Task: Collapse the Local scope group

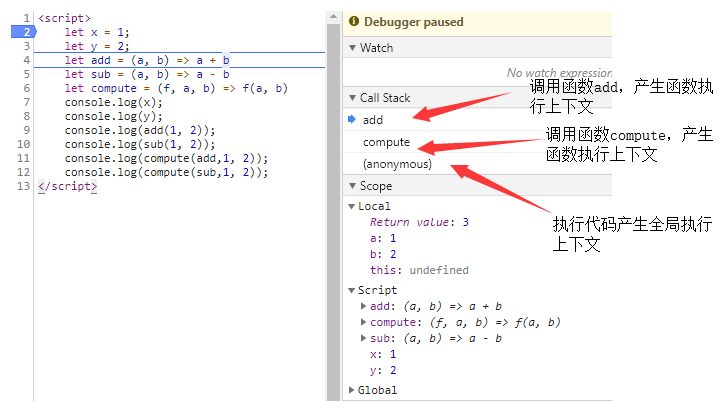Action: point(351,206)
